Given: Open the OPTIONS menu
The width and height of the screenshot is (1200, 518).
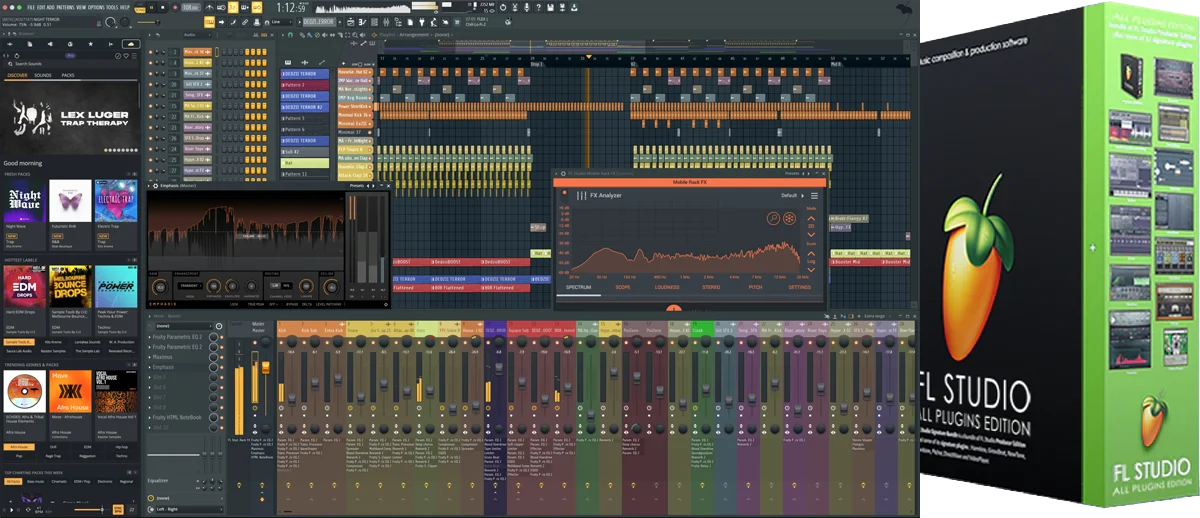Looking at the screenshot, I should coord(96,7).
